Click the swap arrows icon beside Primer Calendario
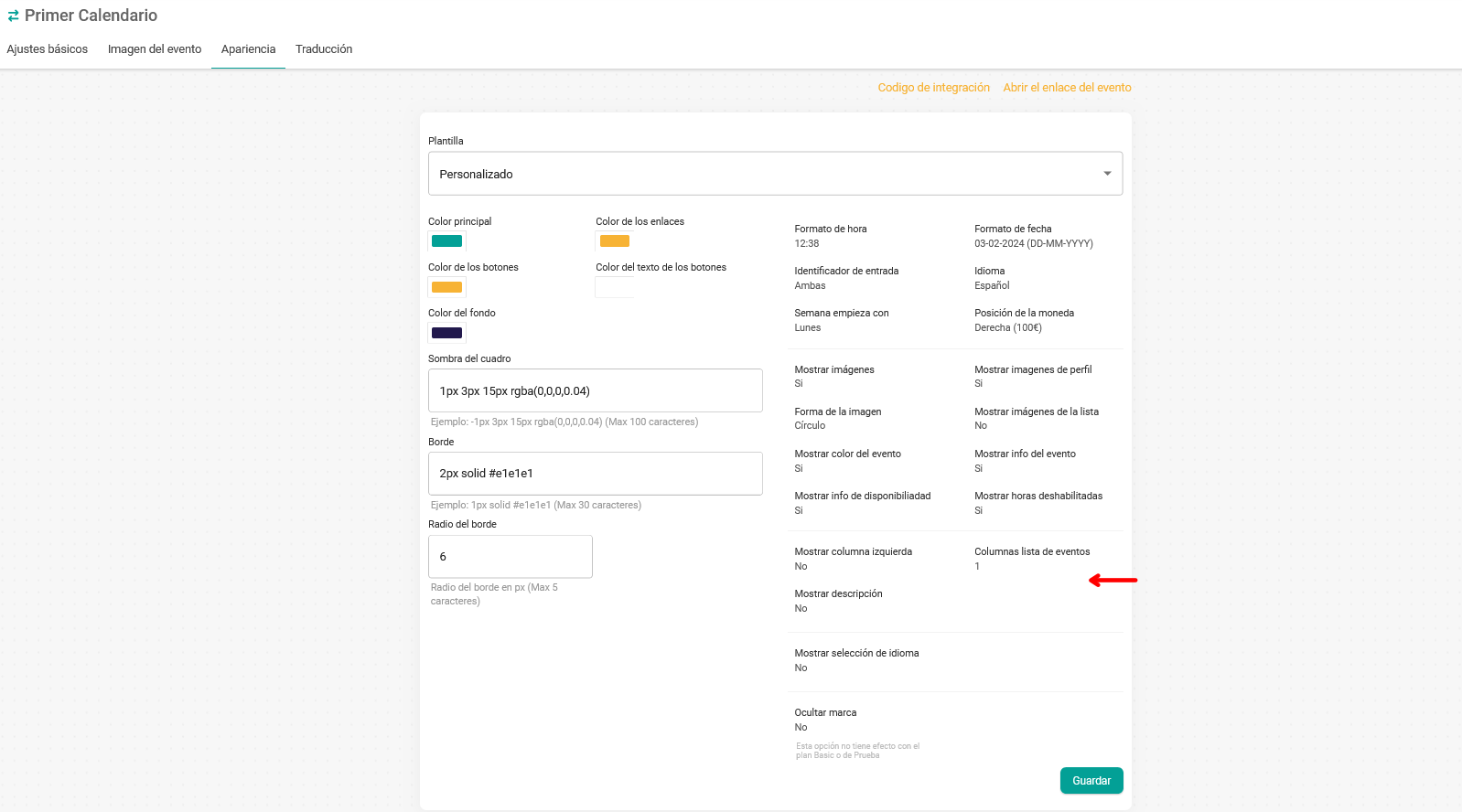Image resolution: width=1462 pixels, height=812 pixels. 13,16
